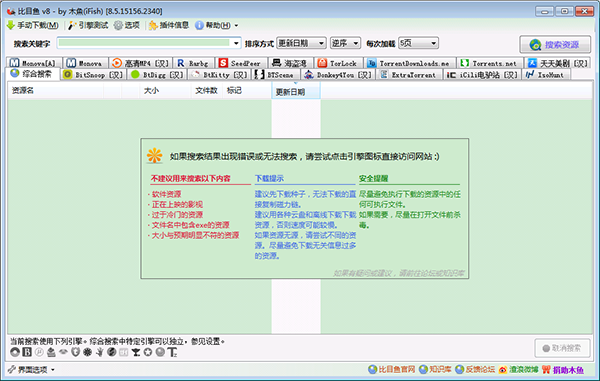Click the shield engine icon

tap(75, 352)
